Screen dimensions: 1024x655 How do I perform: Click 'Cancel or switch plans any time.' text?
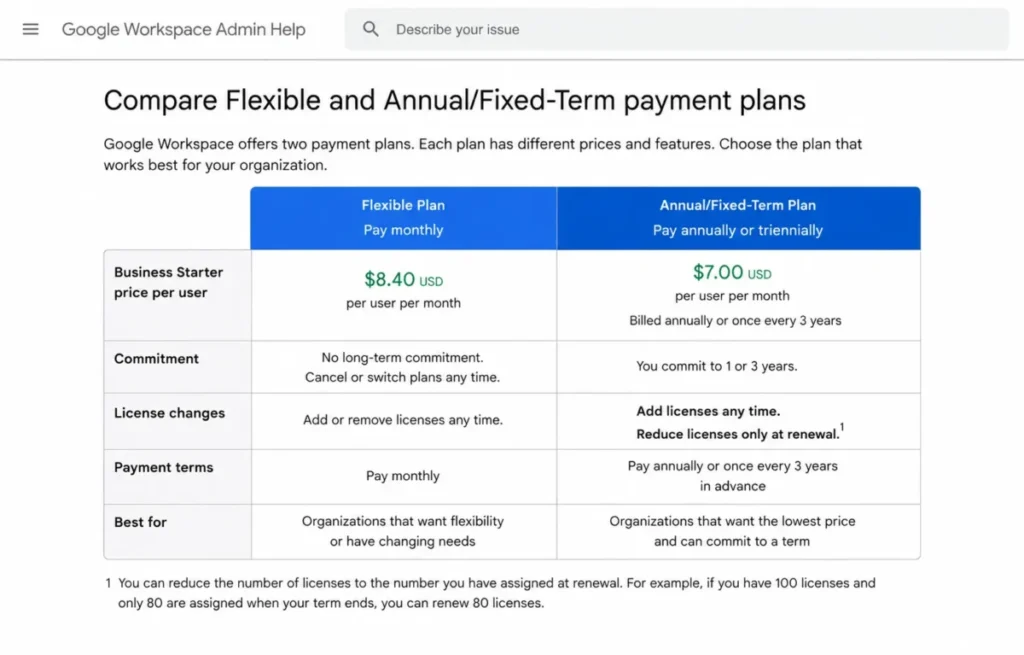[x=402, y=377]
